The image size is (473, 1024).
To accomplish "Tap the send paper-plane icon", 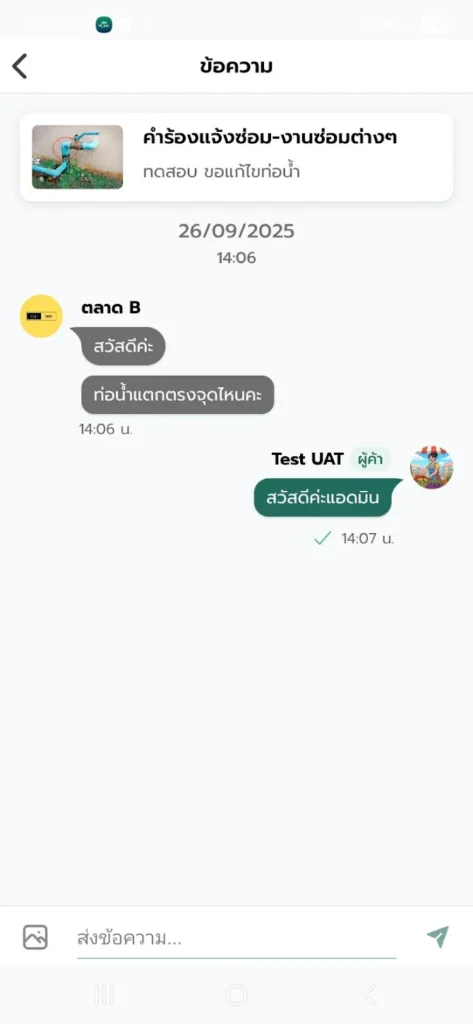I will point(438,937).
